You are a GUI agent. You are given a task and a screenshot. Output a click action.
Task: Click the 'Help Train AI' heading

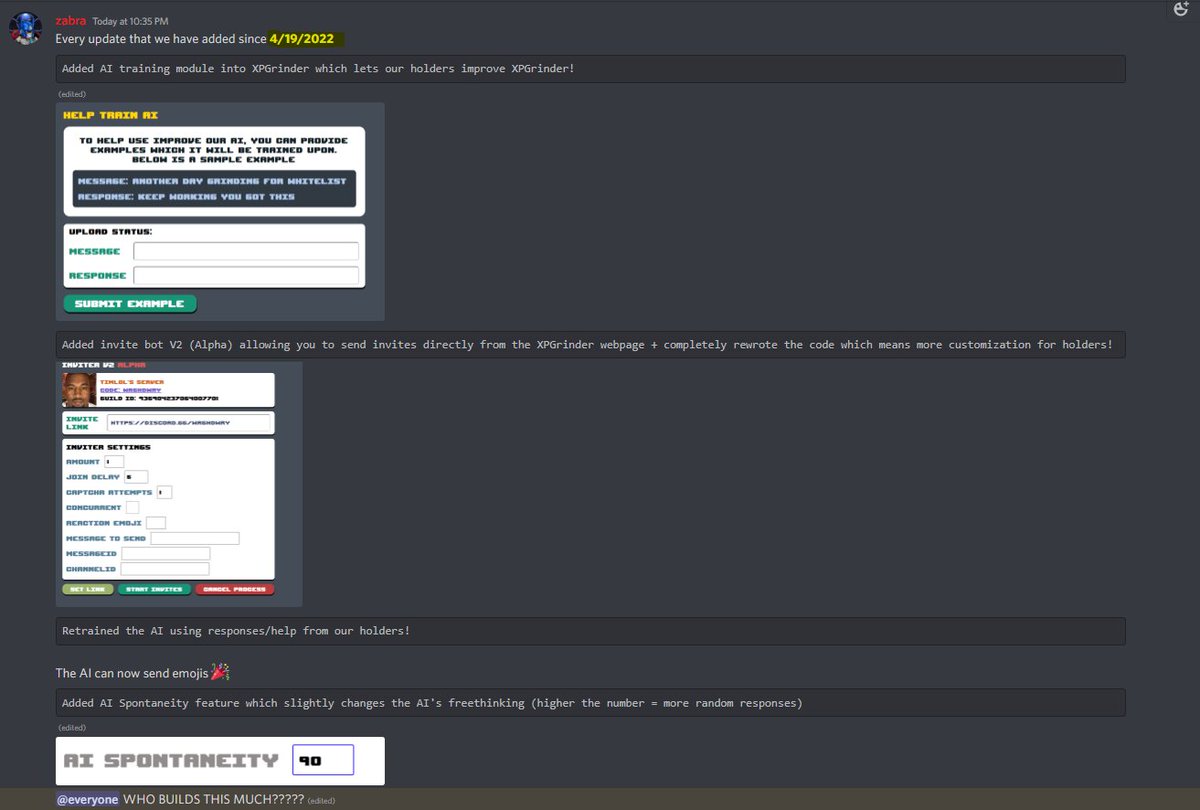click(110, 116)
